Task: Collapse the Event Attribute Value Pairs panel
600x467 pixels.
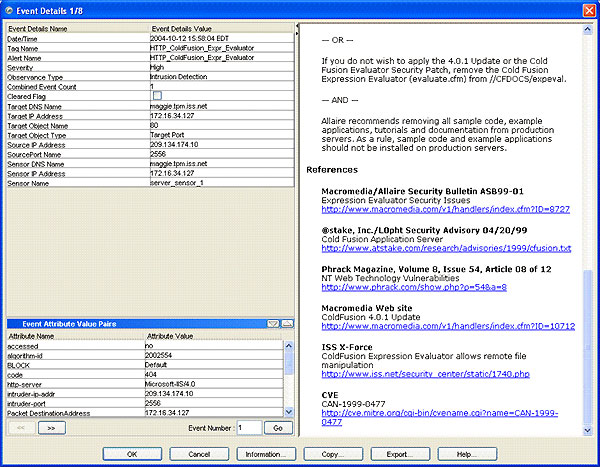Action: [x=273, y=325]
